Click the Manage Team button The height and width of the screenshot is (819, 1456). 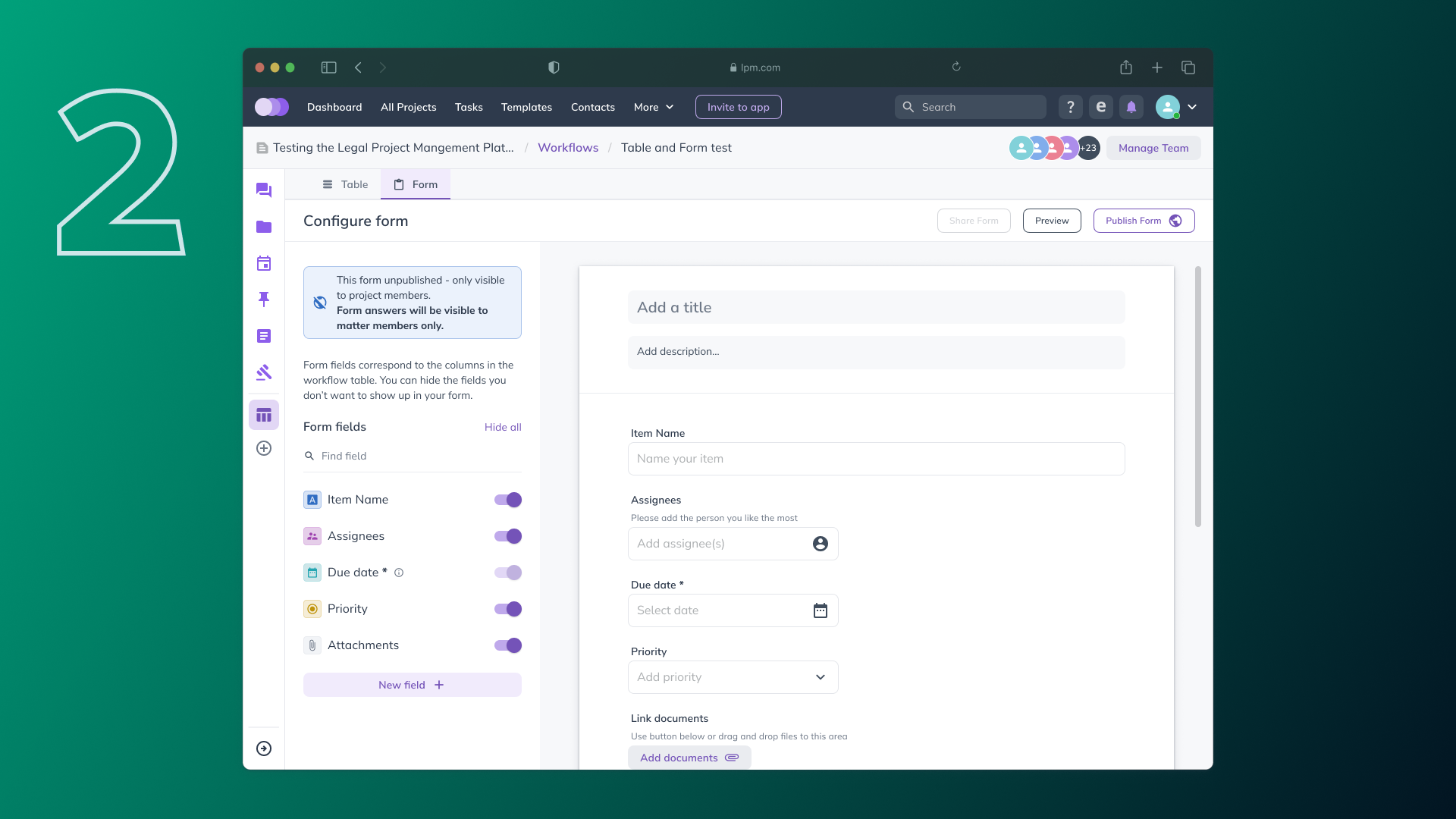(x=1153, y=148)
